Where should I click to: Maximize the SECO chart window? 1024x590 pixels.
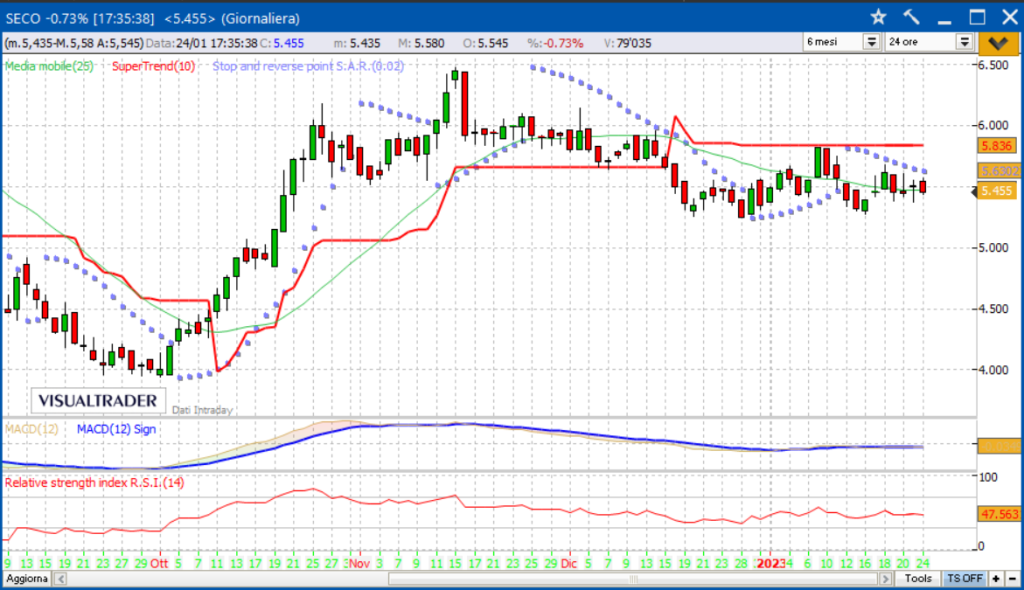977,17
